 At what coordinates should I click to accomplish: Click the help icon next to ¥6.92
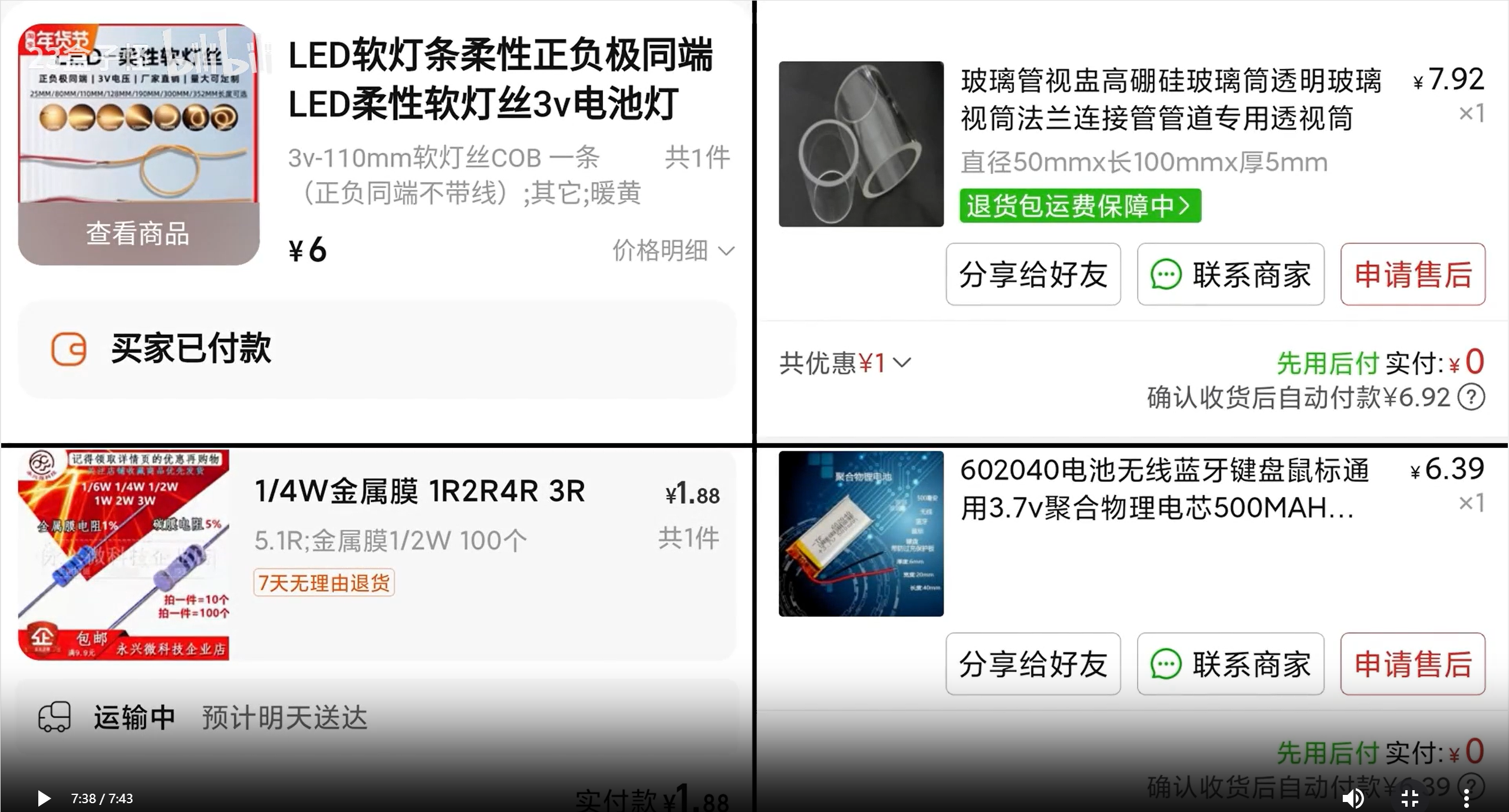(1471, 397)
